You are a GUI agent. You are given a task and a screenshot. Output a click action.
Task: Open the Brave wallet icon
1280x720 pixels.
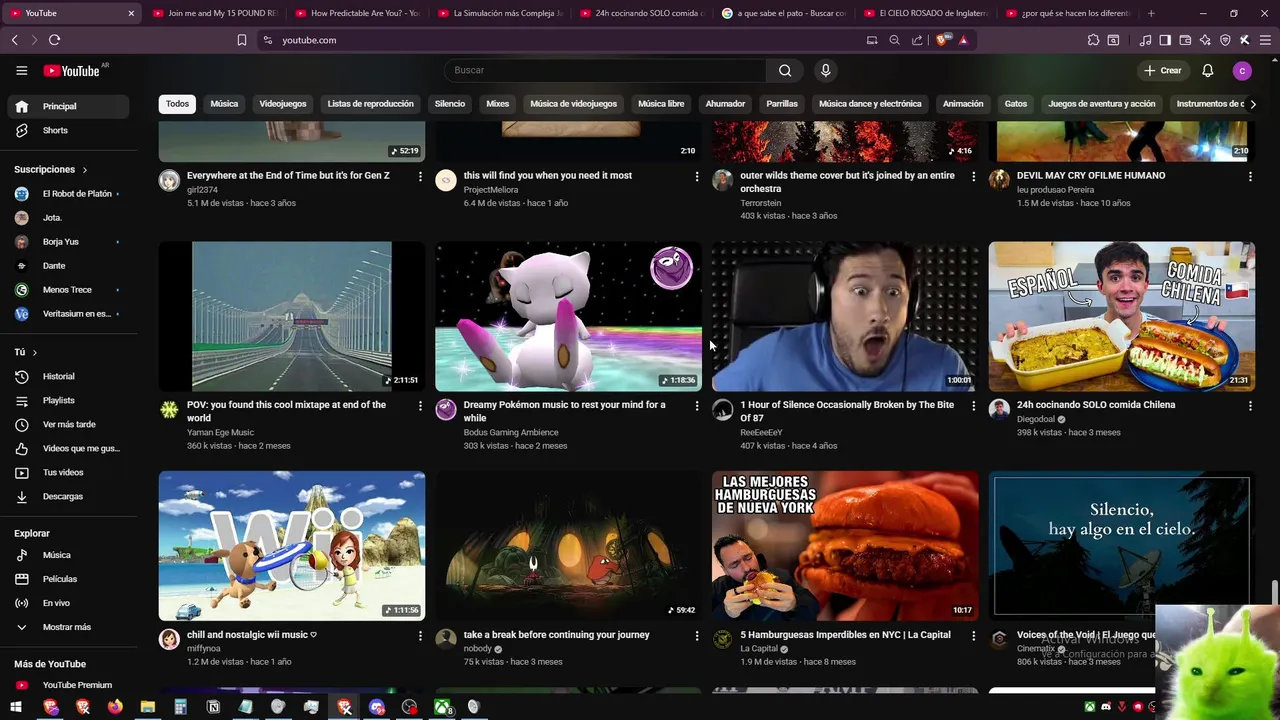[1185, 40]
